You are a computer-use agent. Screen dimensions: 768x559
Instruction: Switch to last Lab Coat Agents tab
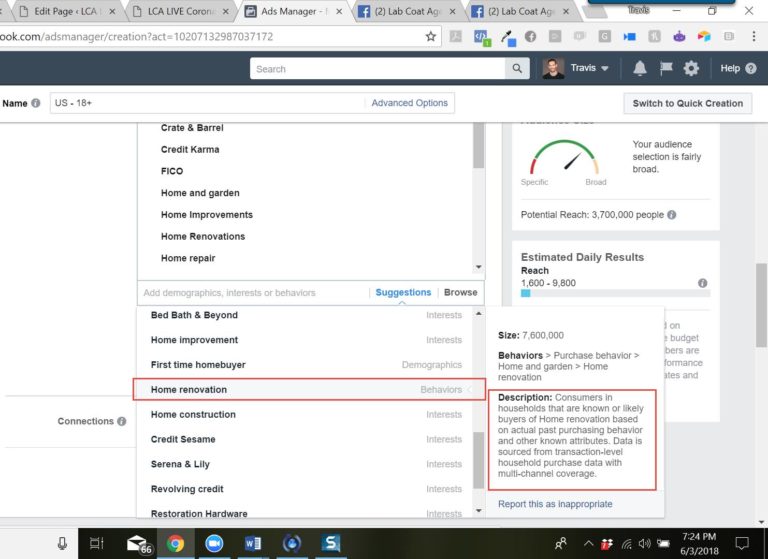pyautogui.click(x=520, y=11)
